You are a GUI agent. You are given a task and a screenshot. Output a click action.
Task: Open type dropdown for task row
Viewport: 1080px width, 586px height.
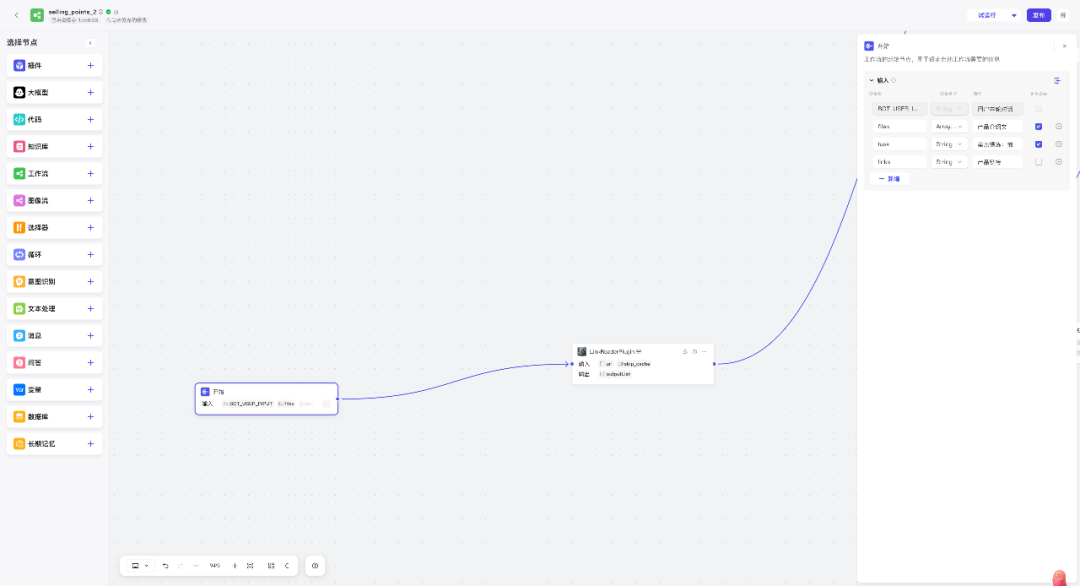(x=949, y=145)
